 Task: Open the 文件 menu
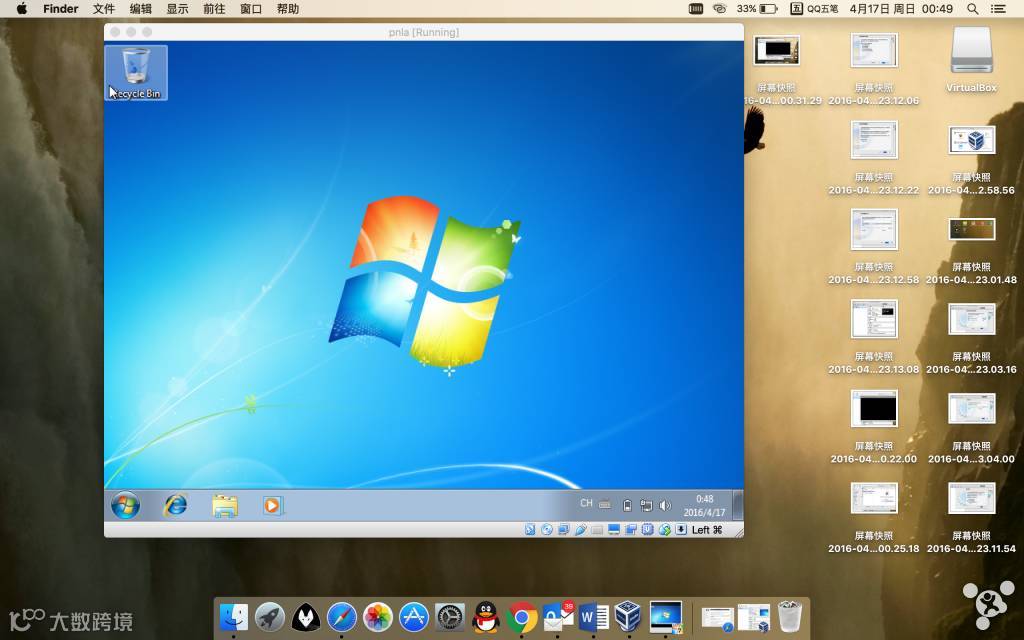[x=103, y=8]
